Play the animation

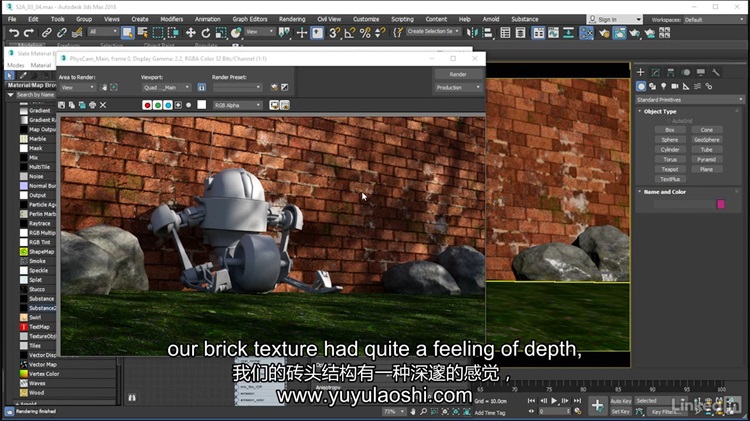coord(554,400)
